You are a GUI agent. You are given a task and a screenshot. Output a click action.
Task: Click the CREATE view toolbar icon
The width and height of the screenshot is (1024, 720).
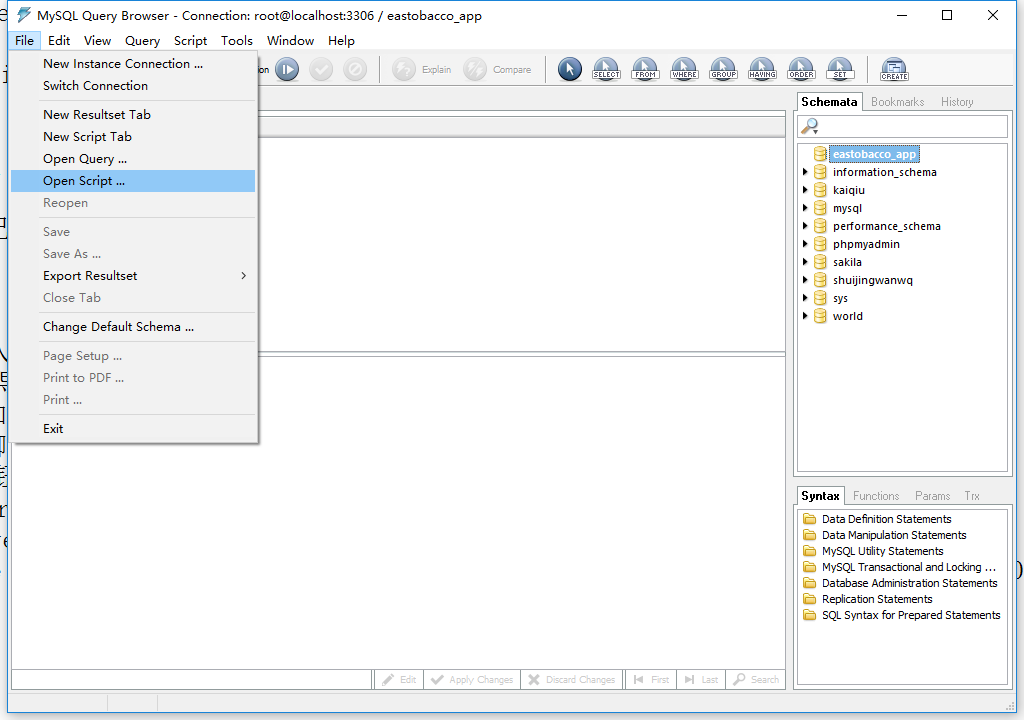click(894, 69)
